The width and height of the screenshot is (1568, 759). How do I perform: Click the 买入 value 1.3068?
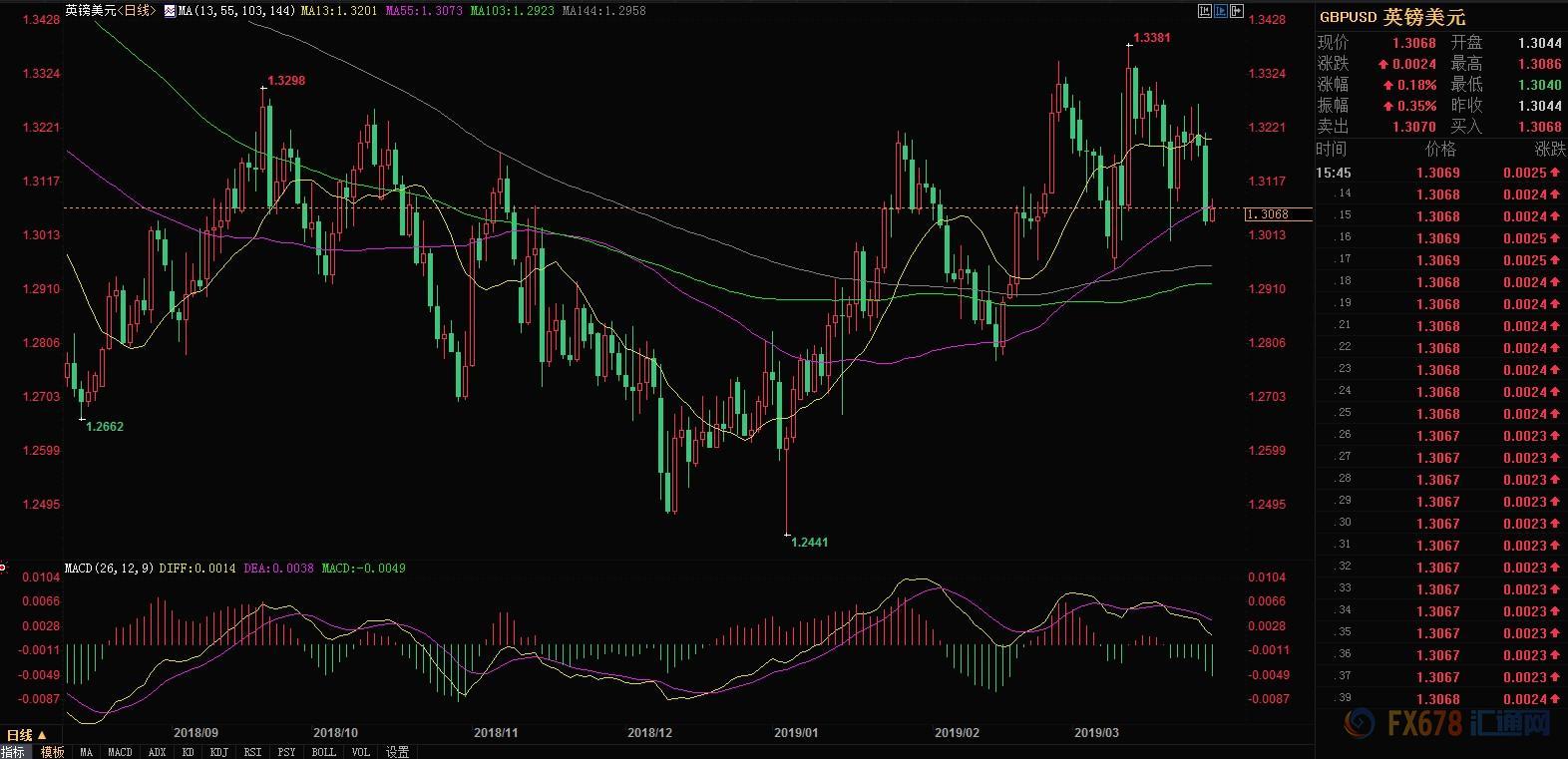(1539, 127)
